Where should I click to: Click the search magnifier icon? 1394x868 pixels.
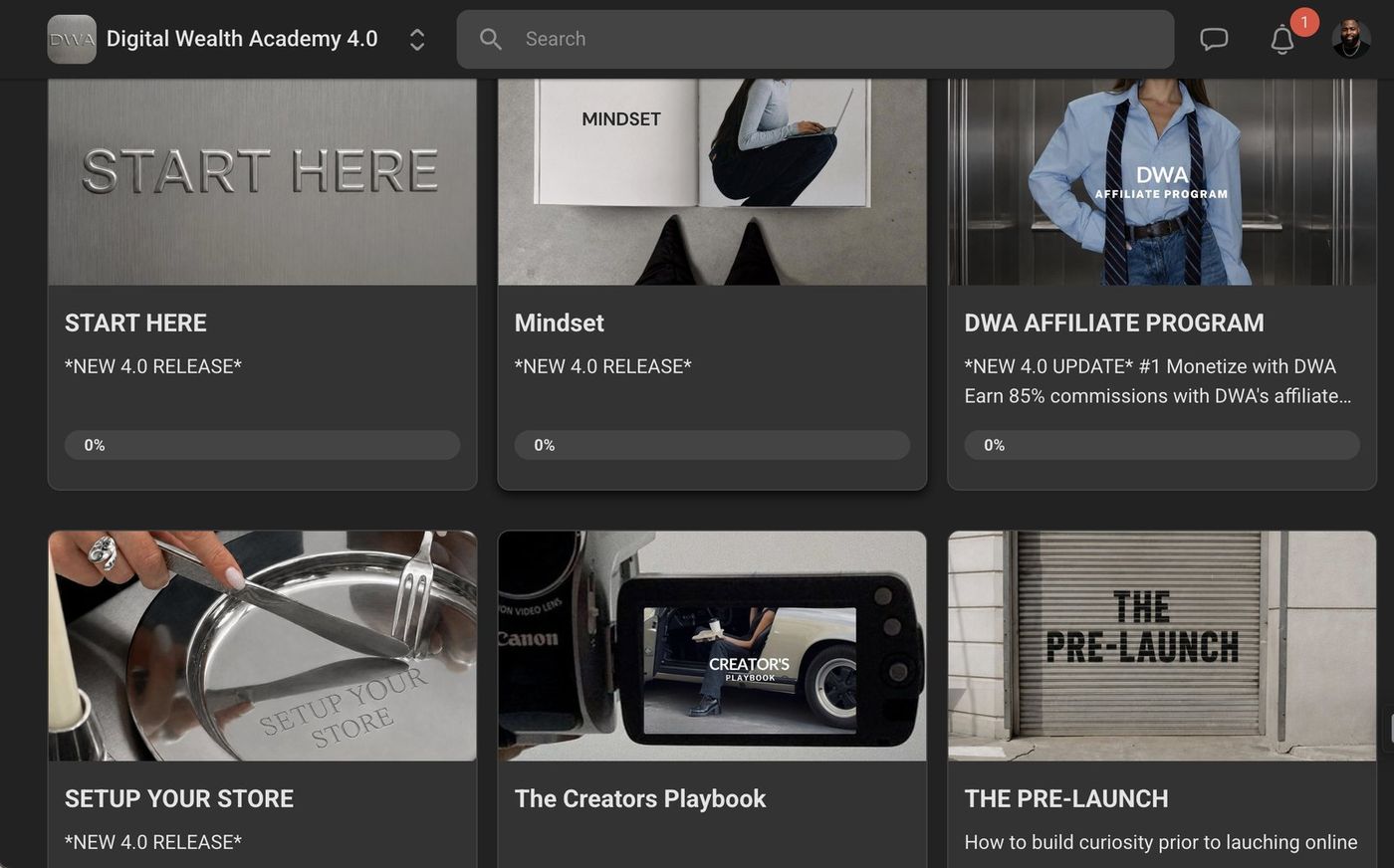(x=490, y=39)
